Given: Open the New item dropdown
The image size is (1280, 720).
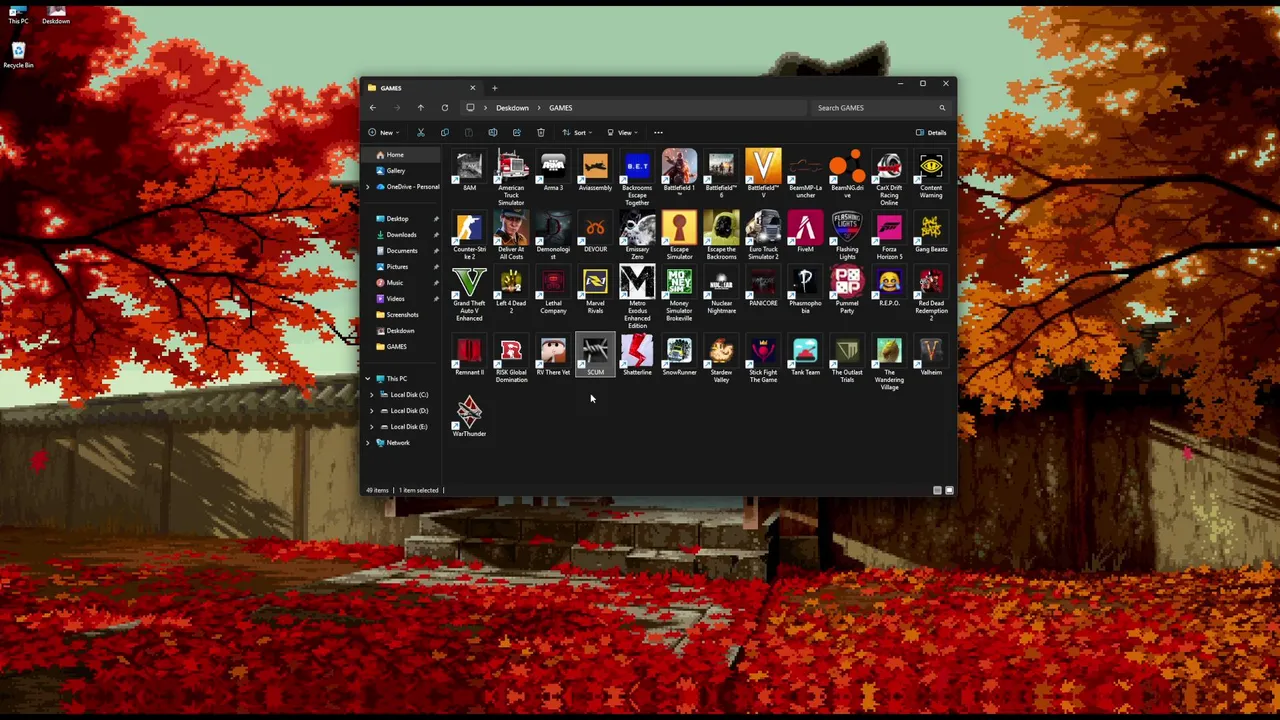Looking at the screenshot, I should pyautogui.click(x=383, y=132).
